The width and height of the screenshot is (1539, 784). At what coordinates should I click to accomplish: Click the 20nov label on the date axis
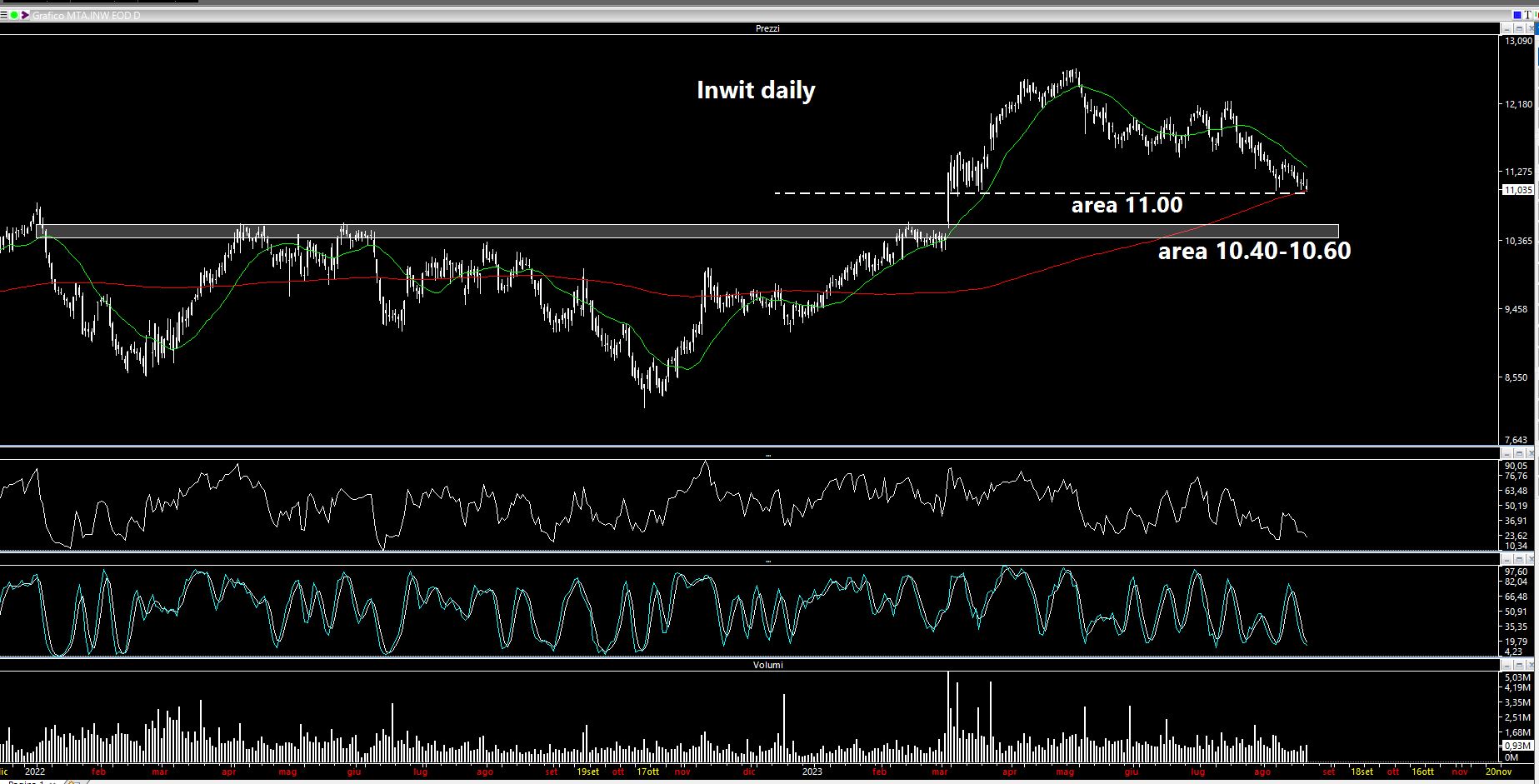coord(1498,772)
